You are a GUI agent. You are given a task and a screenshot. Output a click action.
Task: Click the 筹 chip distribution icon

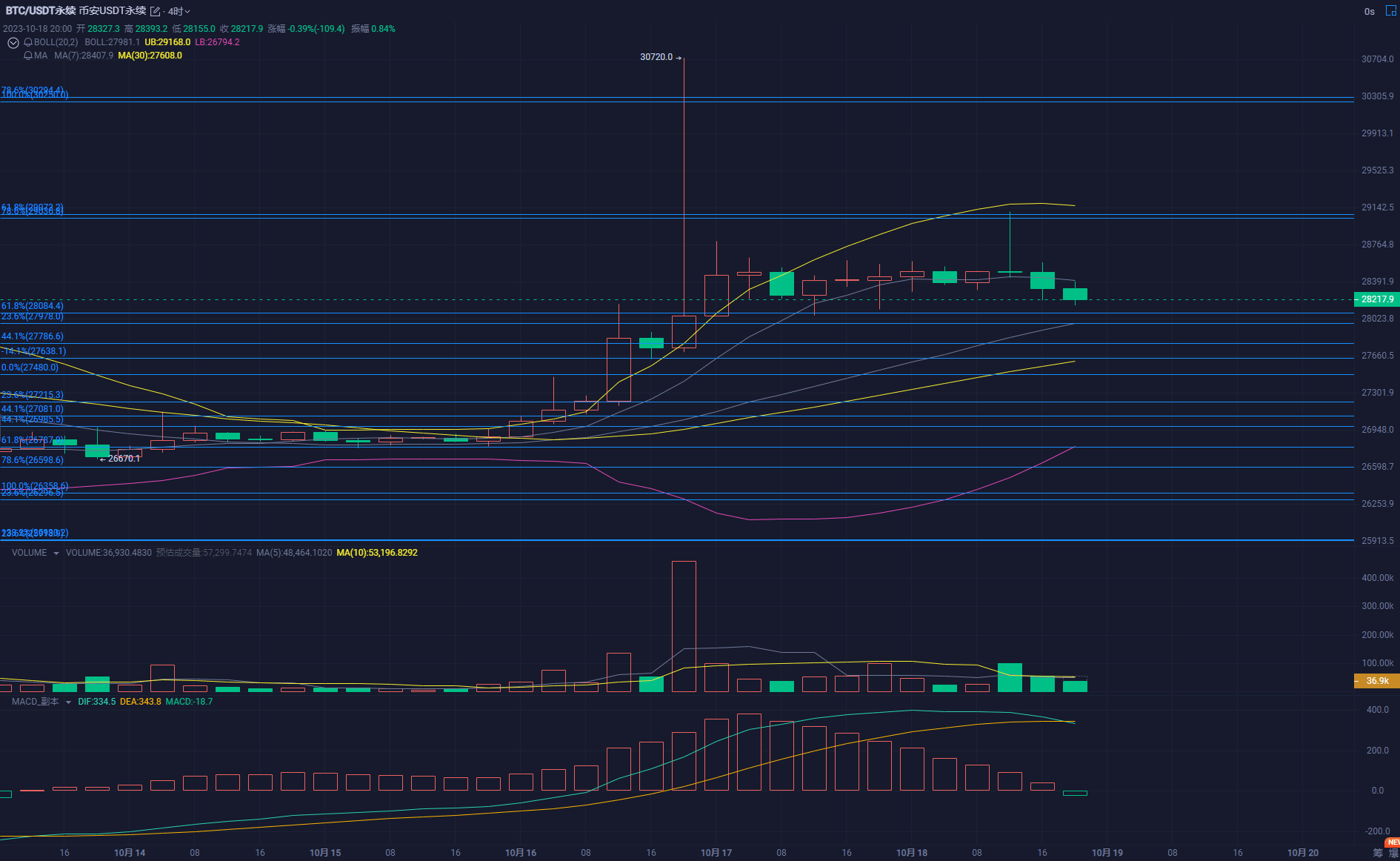[x=1378, y=853]
